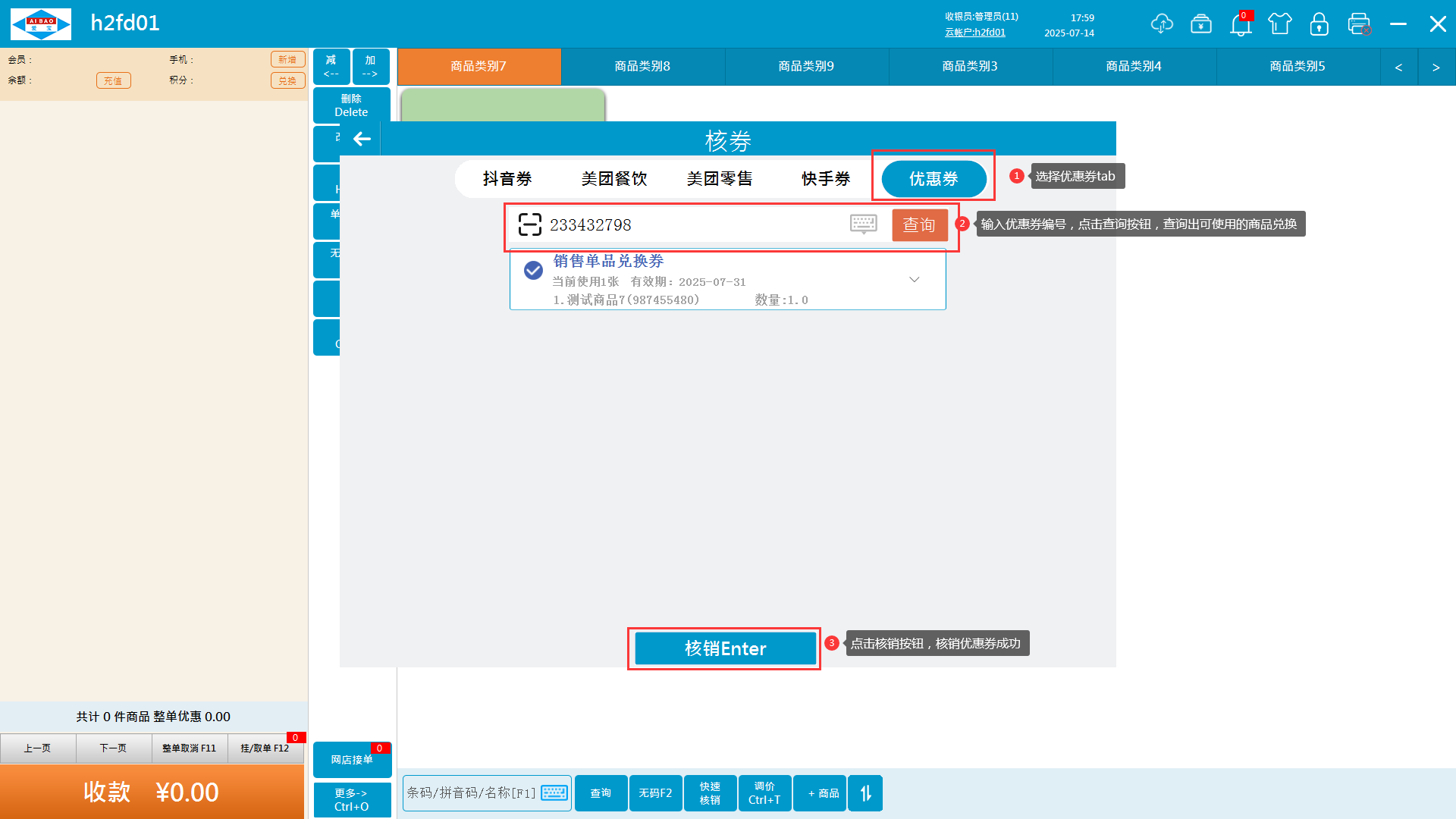Screen dimensions: 1456x819
Task: Select the 商品类别8 category tab
Action: [642, 67]
